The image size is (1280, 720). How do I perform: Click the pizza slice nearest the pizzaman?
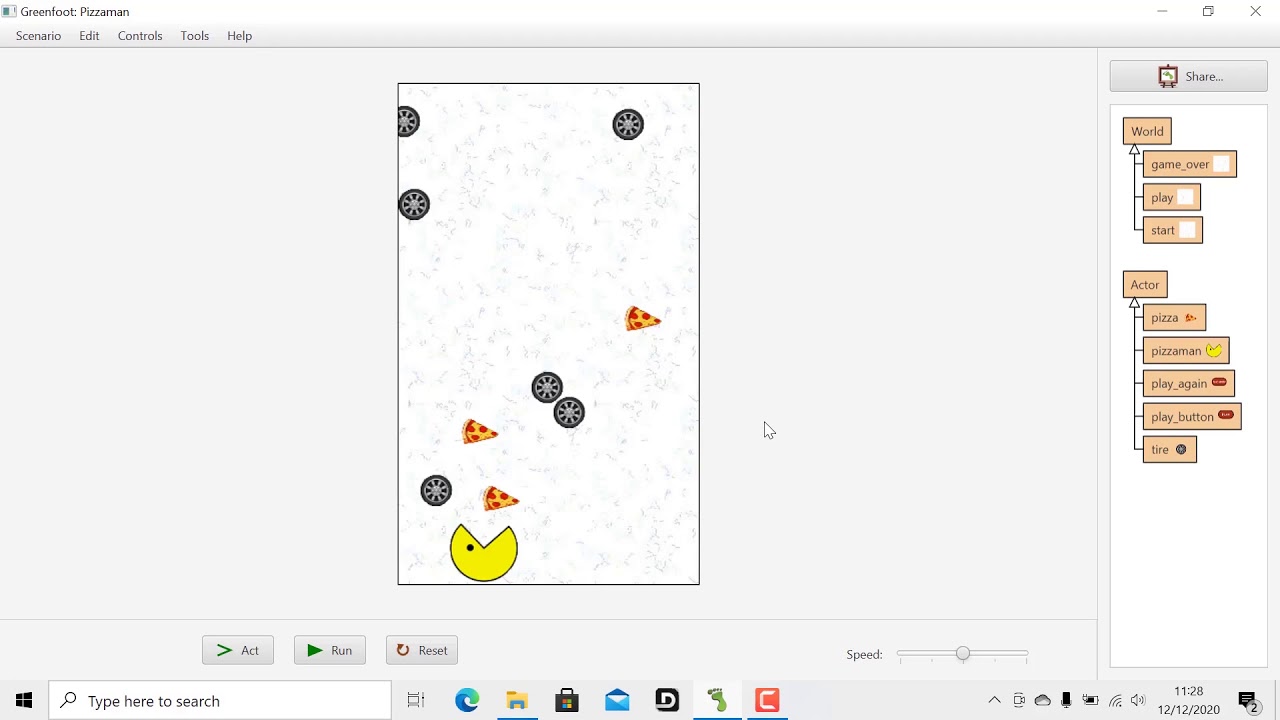point(500,498)
